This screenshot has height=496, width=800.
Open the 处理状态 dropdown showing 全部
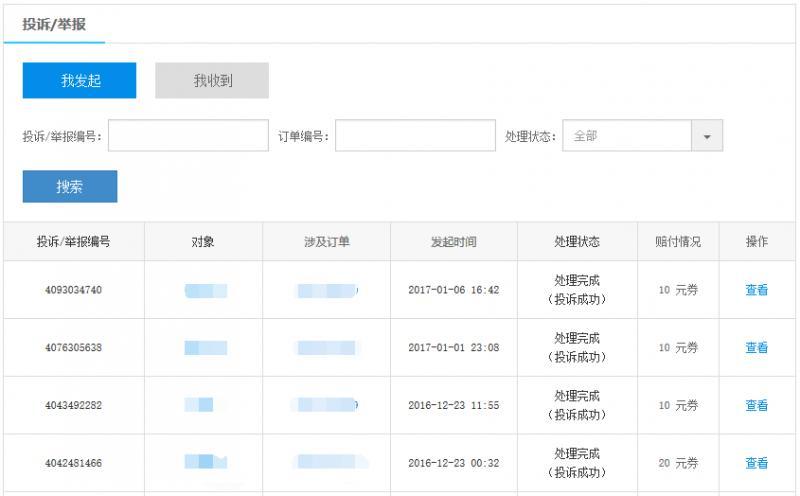point(642,135)
